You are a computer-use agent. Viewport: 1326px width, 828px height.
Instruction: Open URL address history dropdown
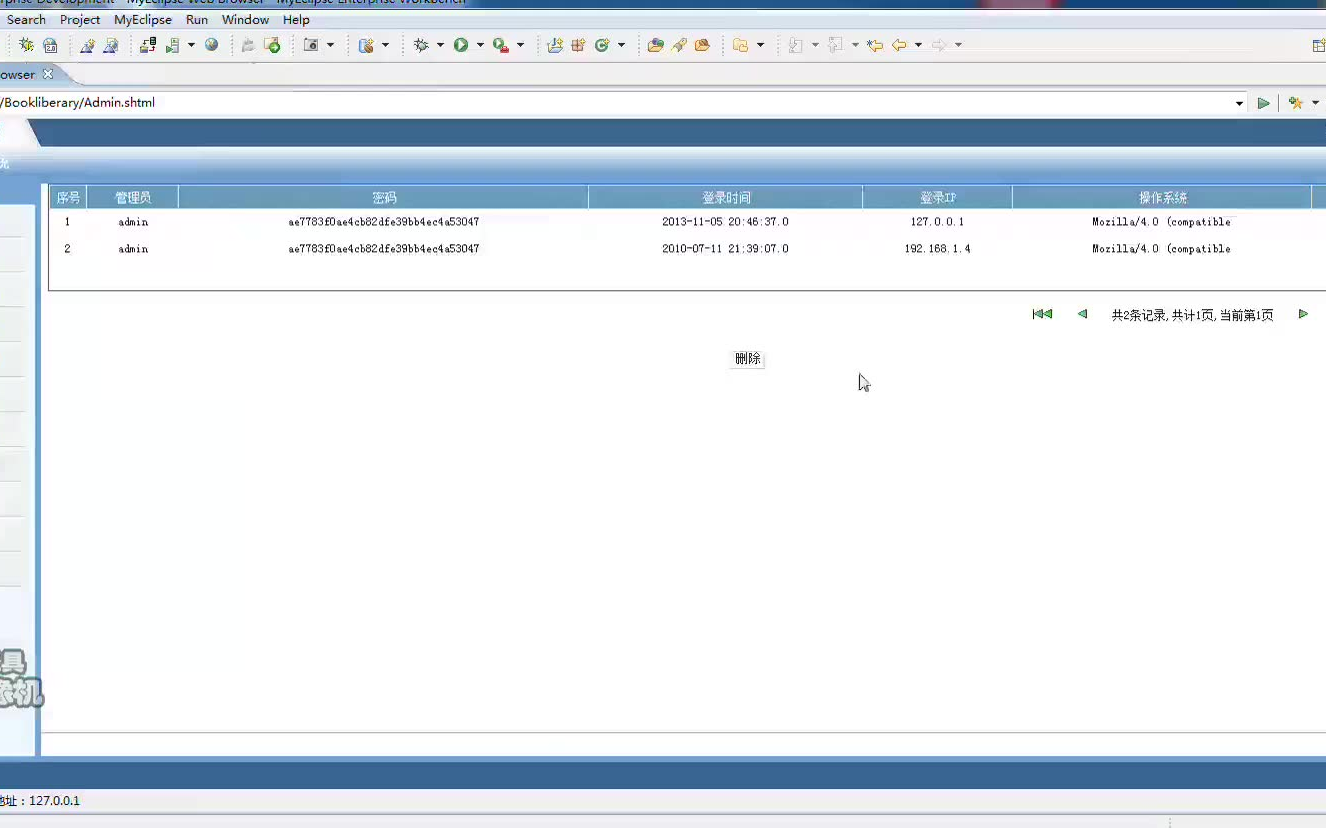pos(1240,103)
